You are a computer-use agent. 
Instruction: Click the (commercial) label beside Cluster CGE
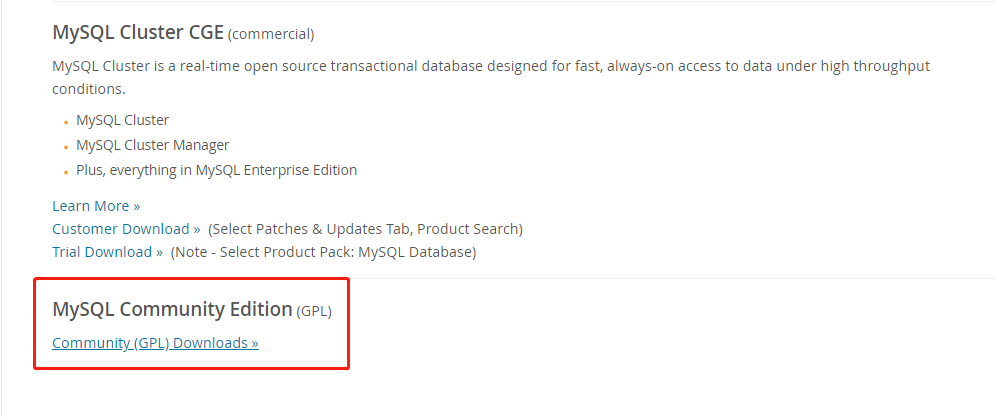(x=271, y=35)
